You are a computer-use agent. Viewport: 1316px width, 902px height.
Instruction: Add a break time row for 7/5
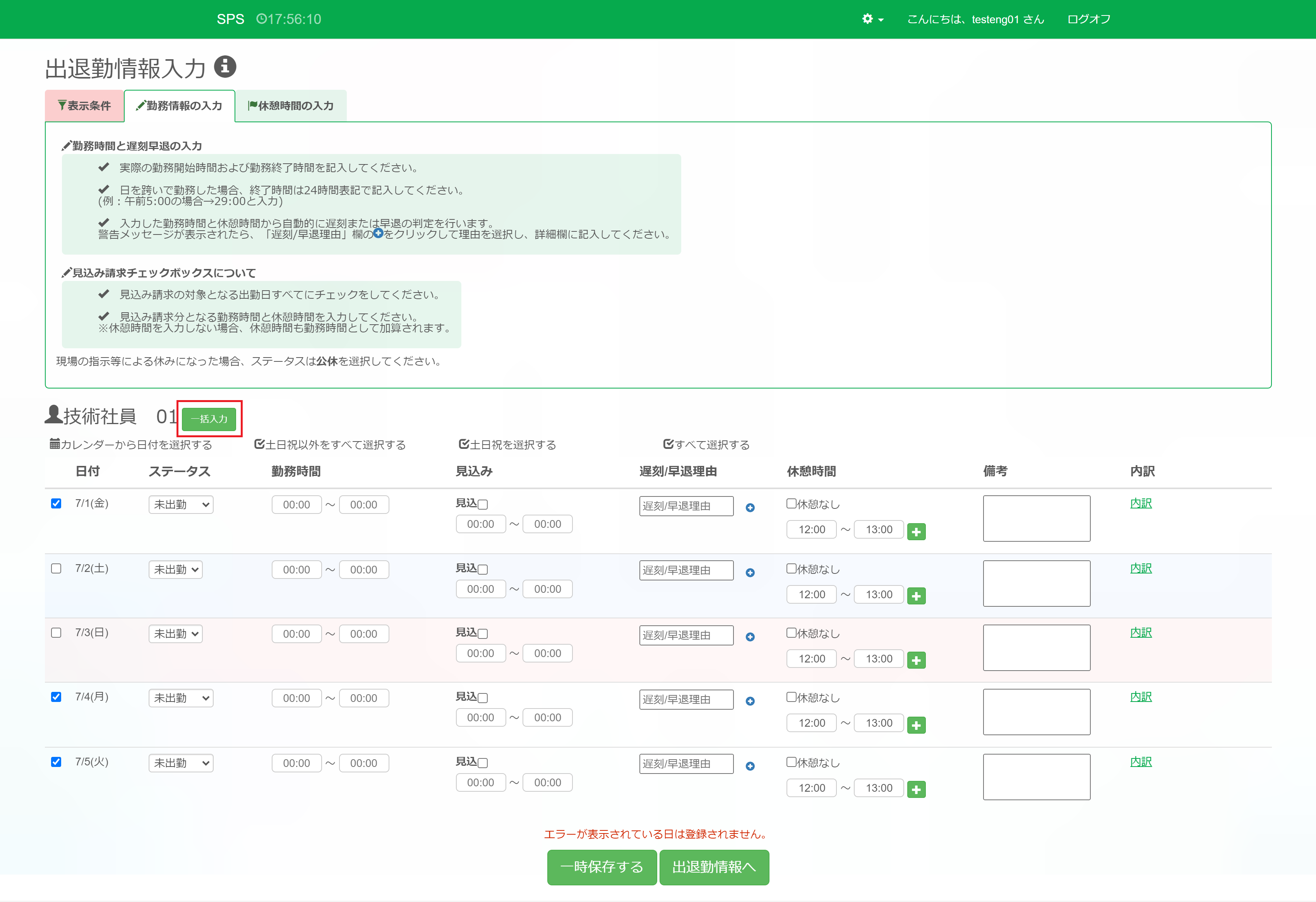916,789
